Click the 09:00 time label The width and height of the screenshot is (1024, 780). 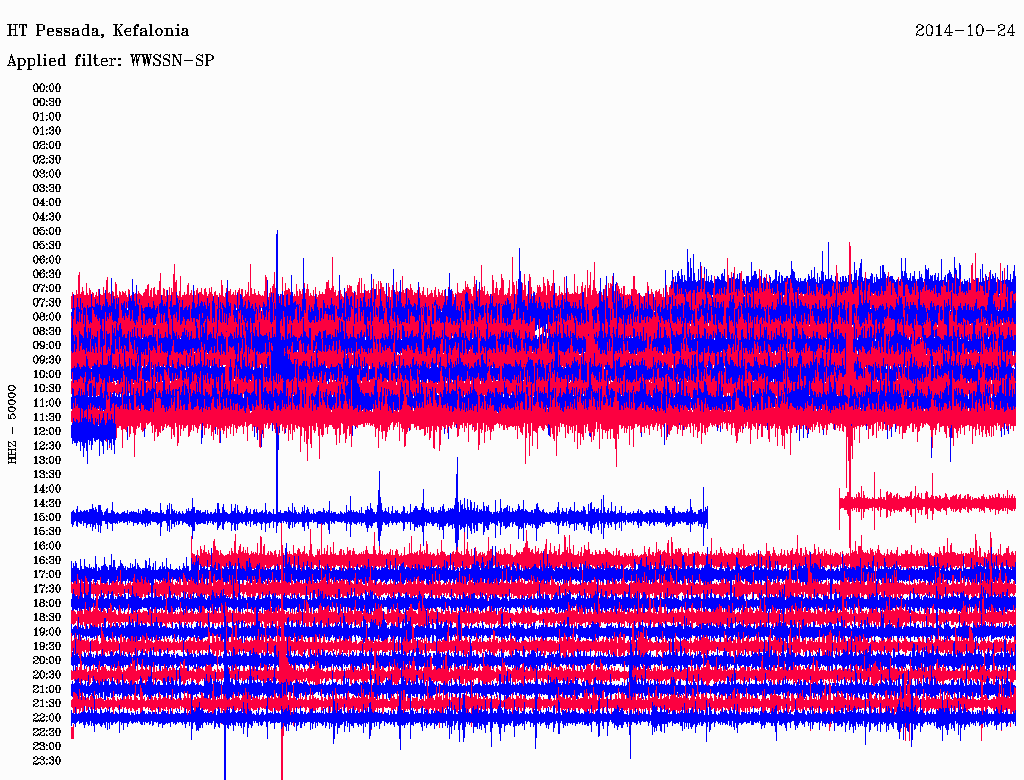click(47, 346)
